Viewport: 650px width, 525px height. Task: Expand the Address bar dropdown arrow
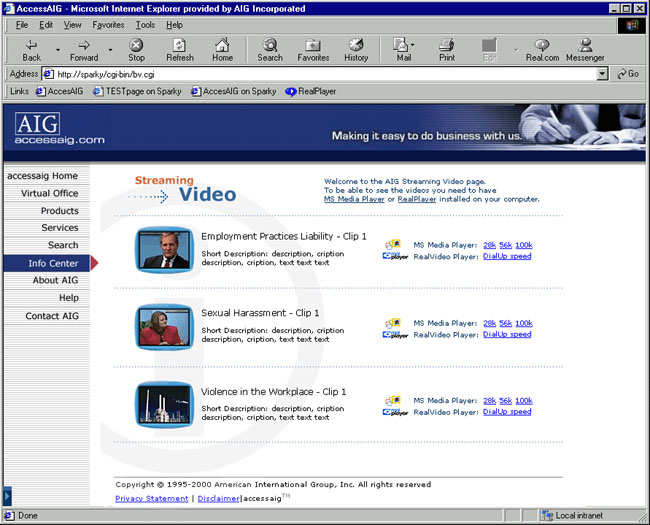(601, 74)
